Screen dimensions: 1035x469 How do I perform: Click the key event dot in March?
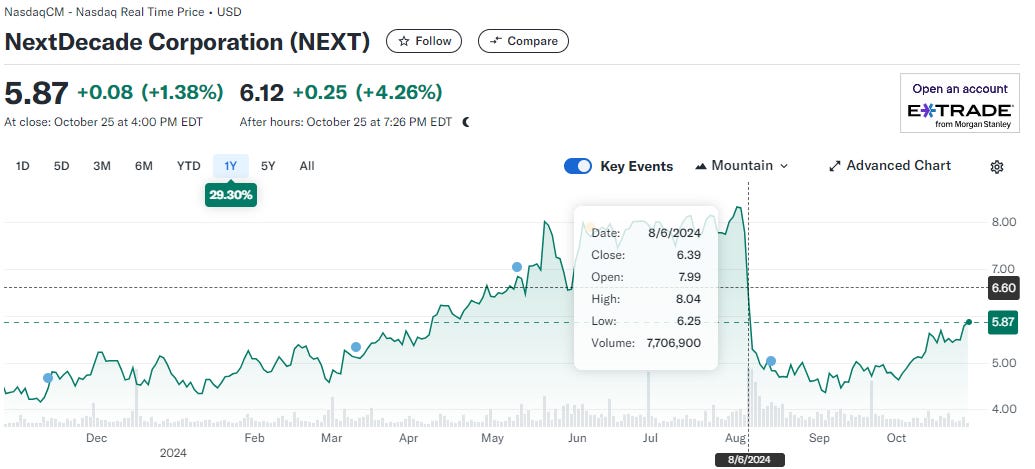pos(356,347)
